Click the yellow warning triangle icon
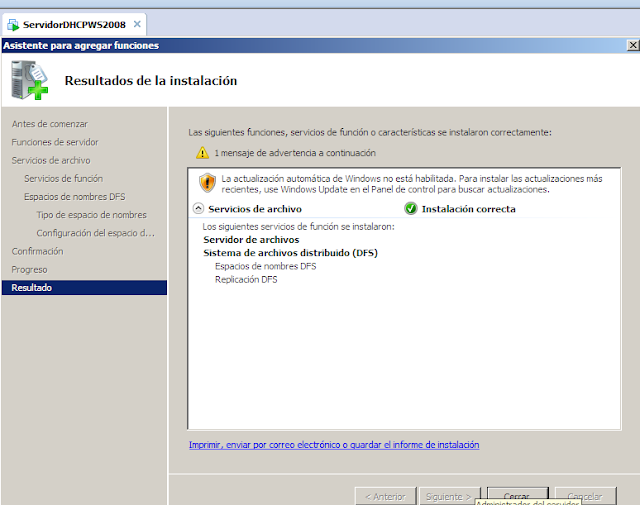The width and height of the screenshot is (640, 505). [202, 153]
